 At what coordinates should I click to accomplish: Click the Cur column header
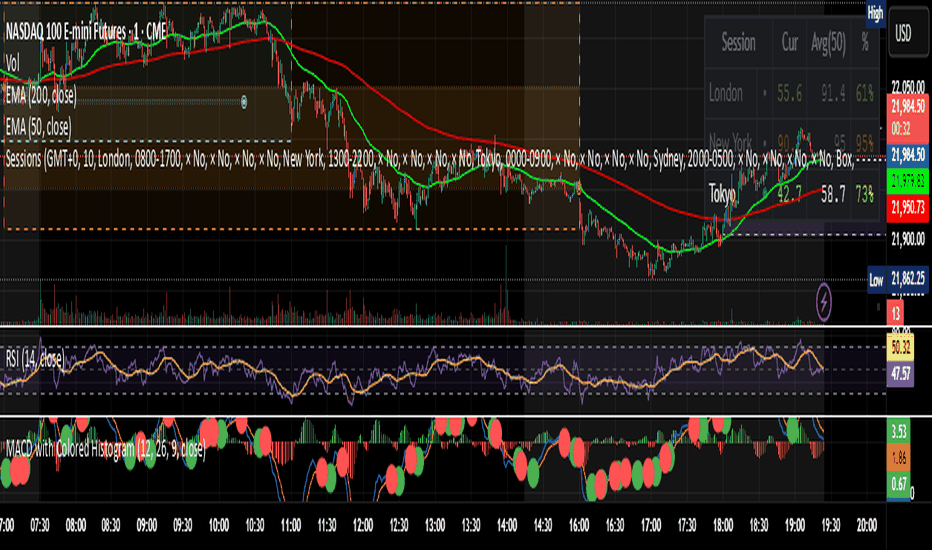pyautogui.click(x=789, y=43)
